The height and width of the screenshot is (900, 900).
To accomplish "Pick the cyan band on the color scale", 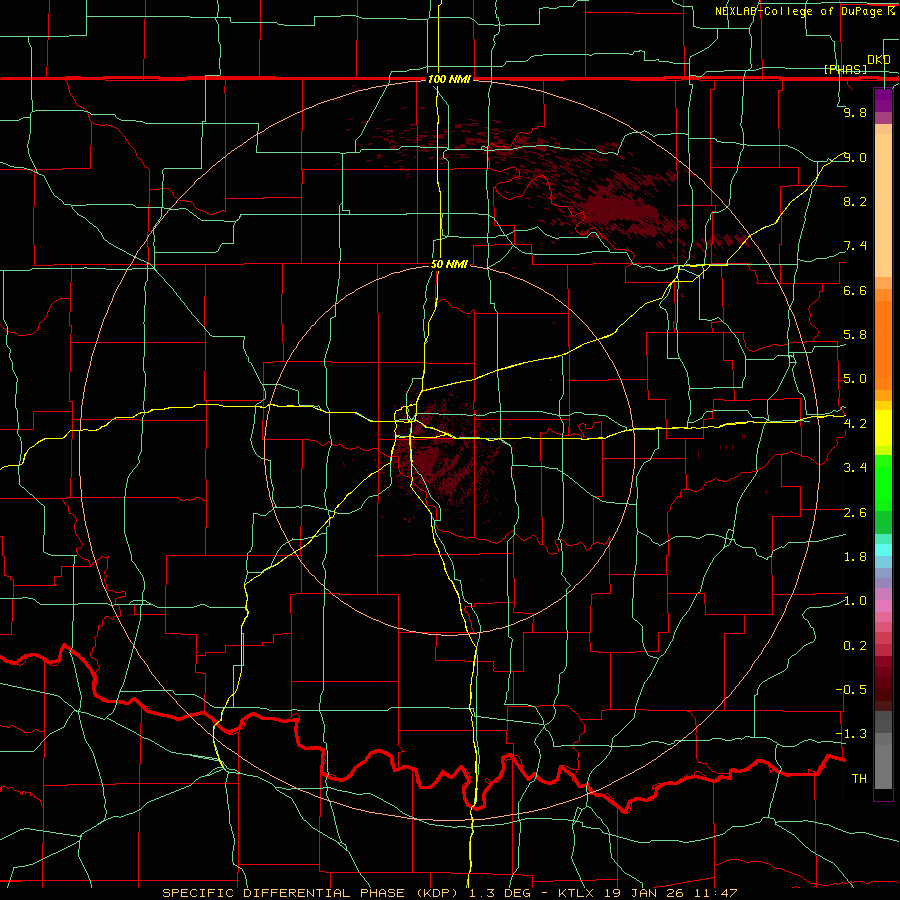I will (x=883, y=550).
